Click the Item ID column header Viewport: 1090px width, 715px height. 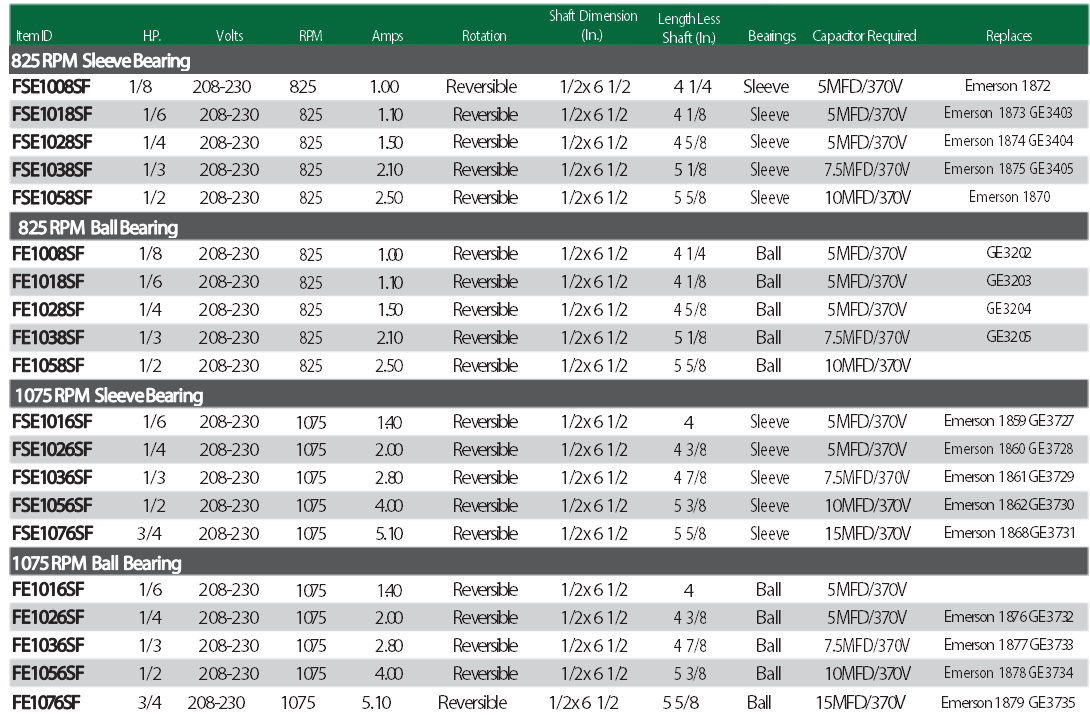pyautogui.click(x=37, y=36)
